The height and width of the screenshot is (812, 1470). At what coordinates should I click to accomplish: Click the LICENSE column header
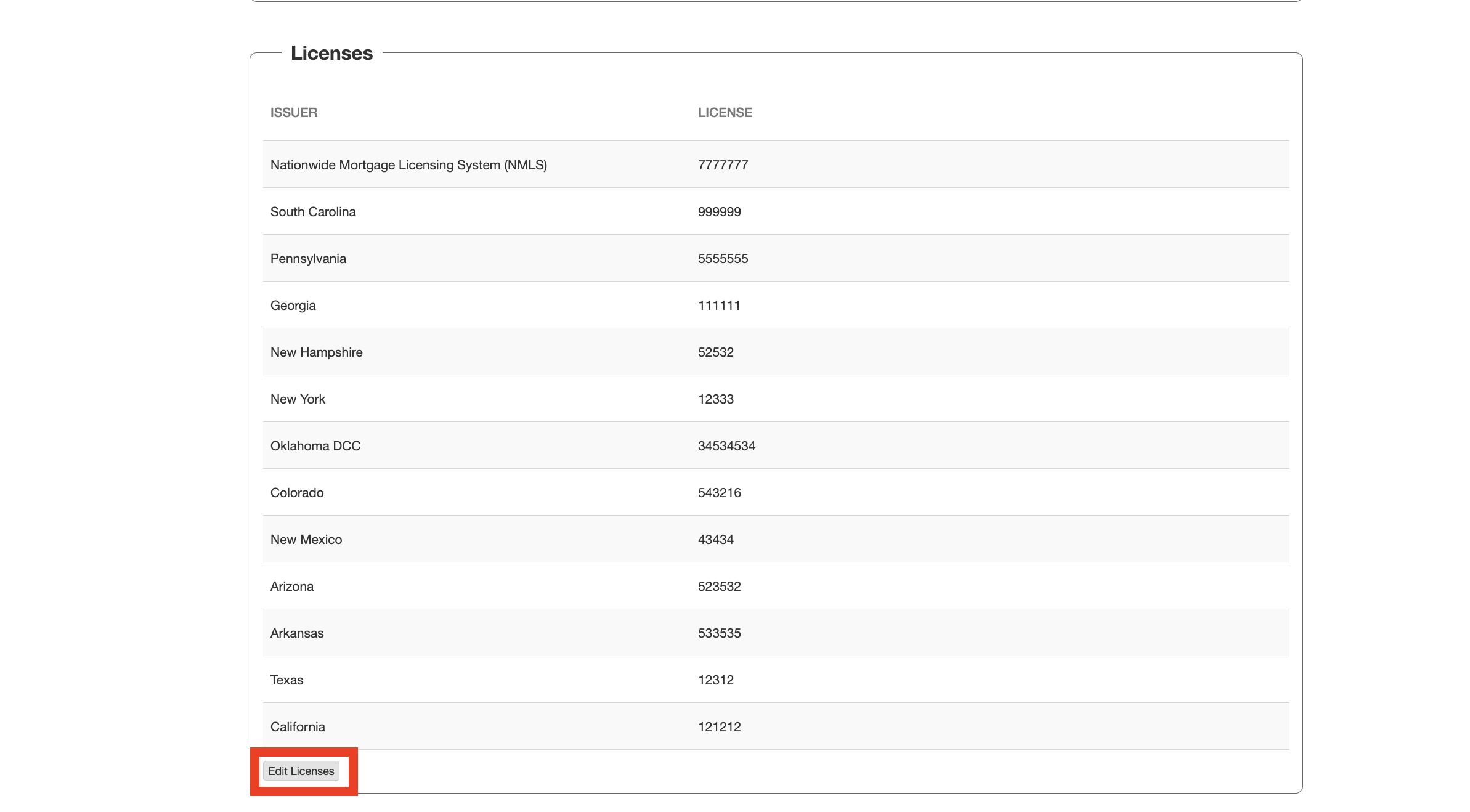[x=725, y=113]
